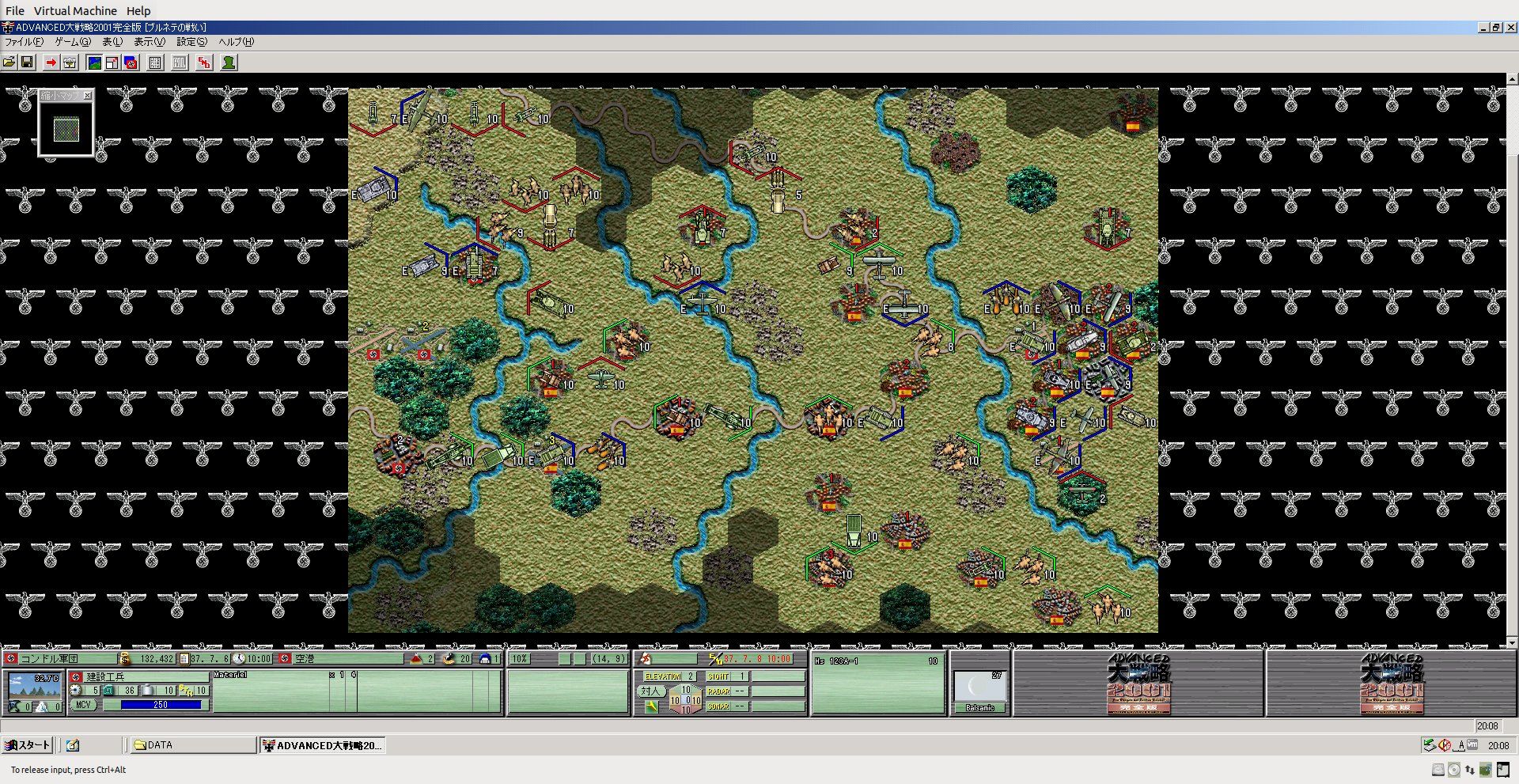The height and width of the screenshot is (784, 1519).
Task: Click the VMware tools tray icon
Action: point(1472,744)
